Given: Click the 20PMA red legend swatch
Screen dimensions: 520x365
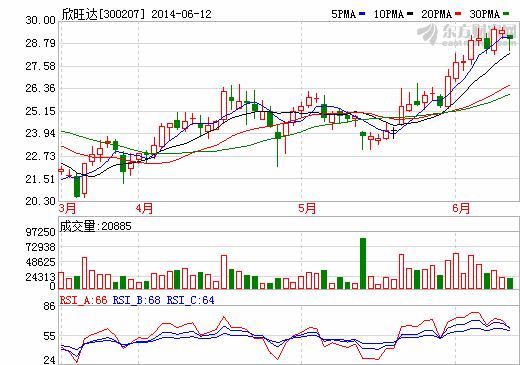Looking at the screenshot, I should (x=458, y=14).
